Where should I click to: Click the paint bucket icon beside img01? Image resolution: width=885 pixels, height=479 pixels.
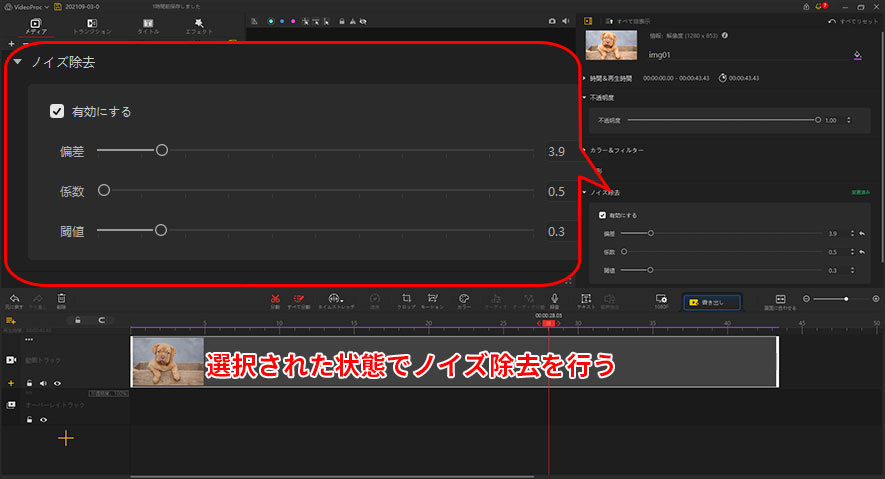click(x=857, y=55)
